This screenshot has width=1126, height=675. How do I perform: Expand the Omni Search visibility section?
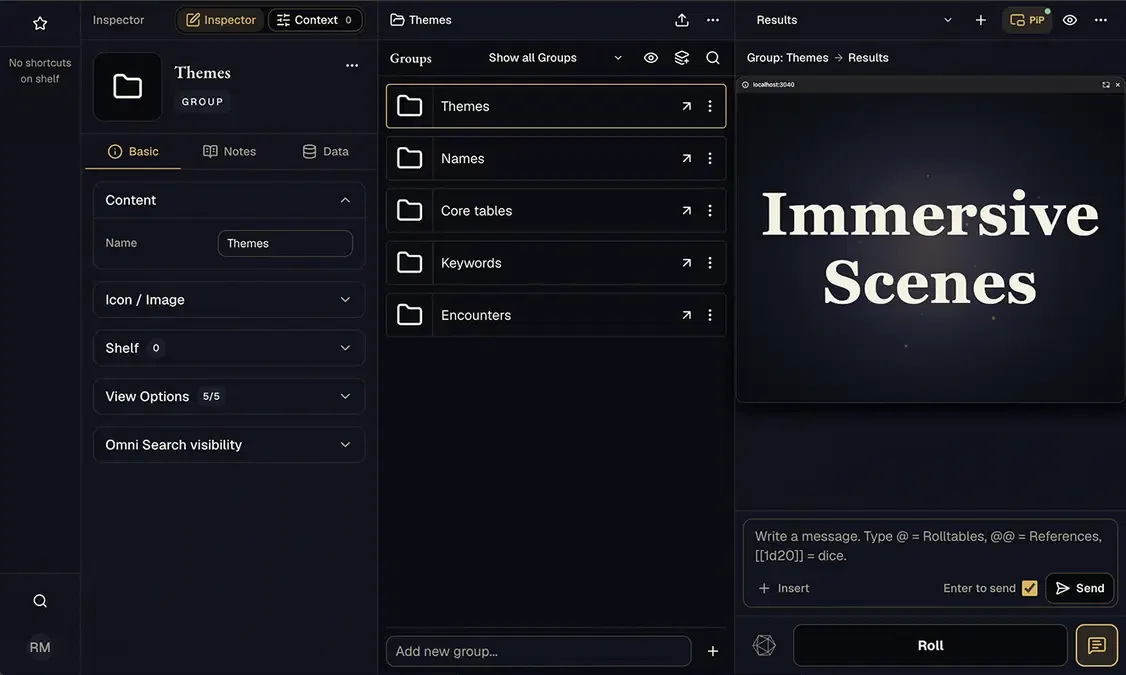point(229,445)
